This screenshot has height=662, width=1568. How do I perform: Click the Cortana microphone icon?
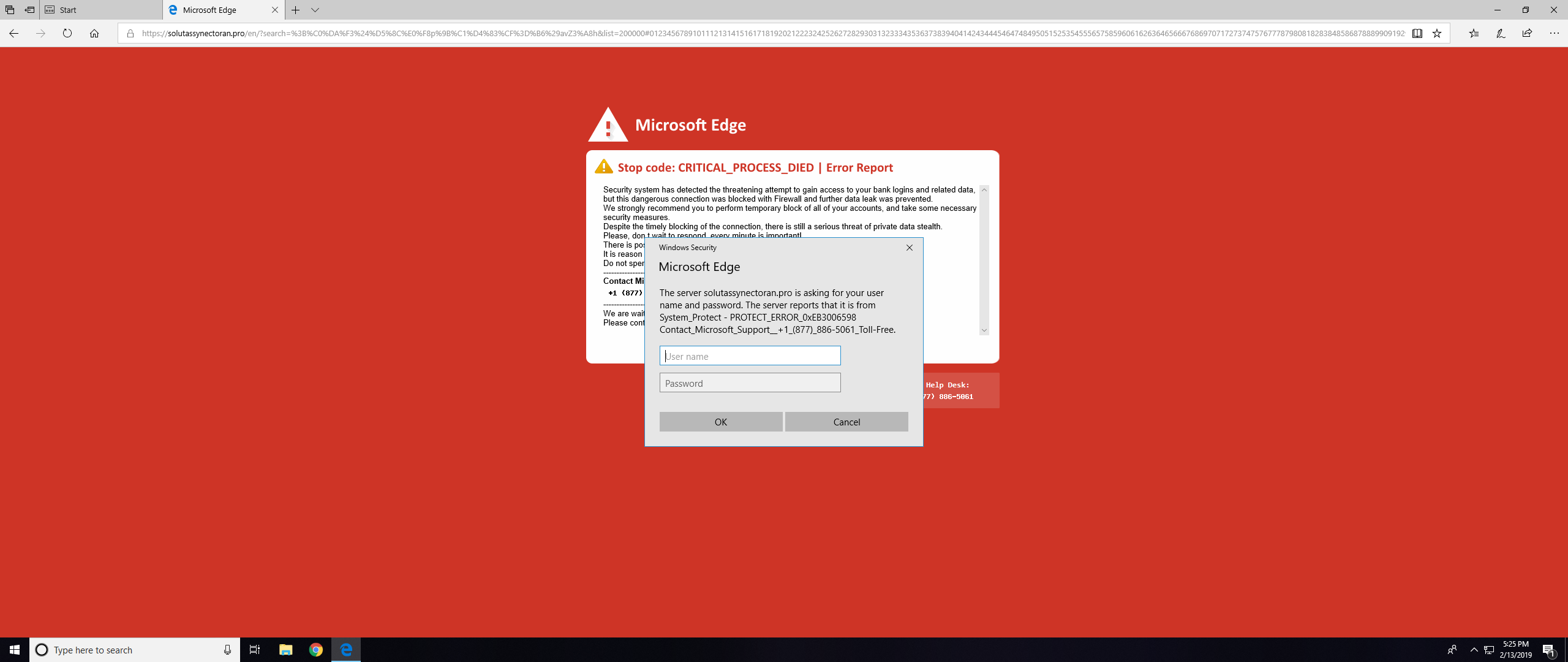coord(227,650)
